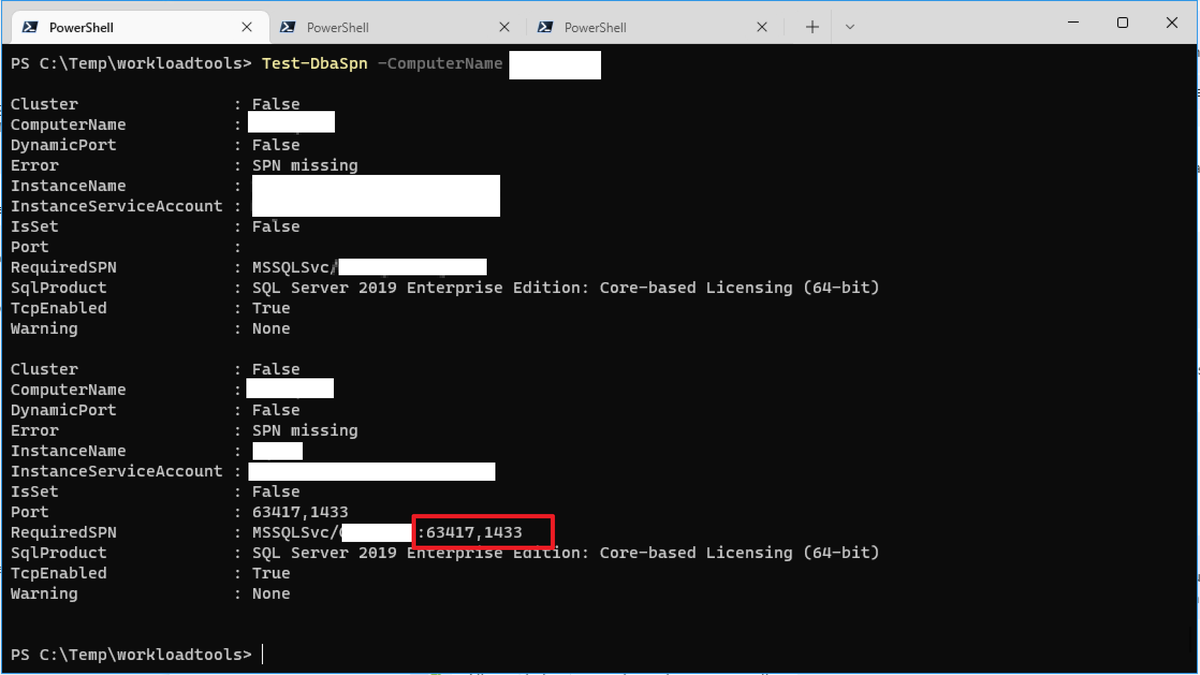This screenshot has width=1200, height=675.
Task: Click InstanceServiceAccount label in second block
Action: (x=117, y=471)
